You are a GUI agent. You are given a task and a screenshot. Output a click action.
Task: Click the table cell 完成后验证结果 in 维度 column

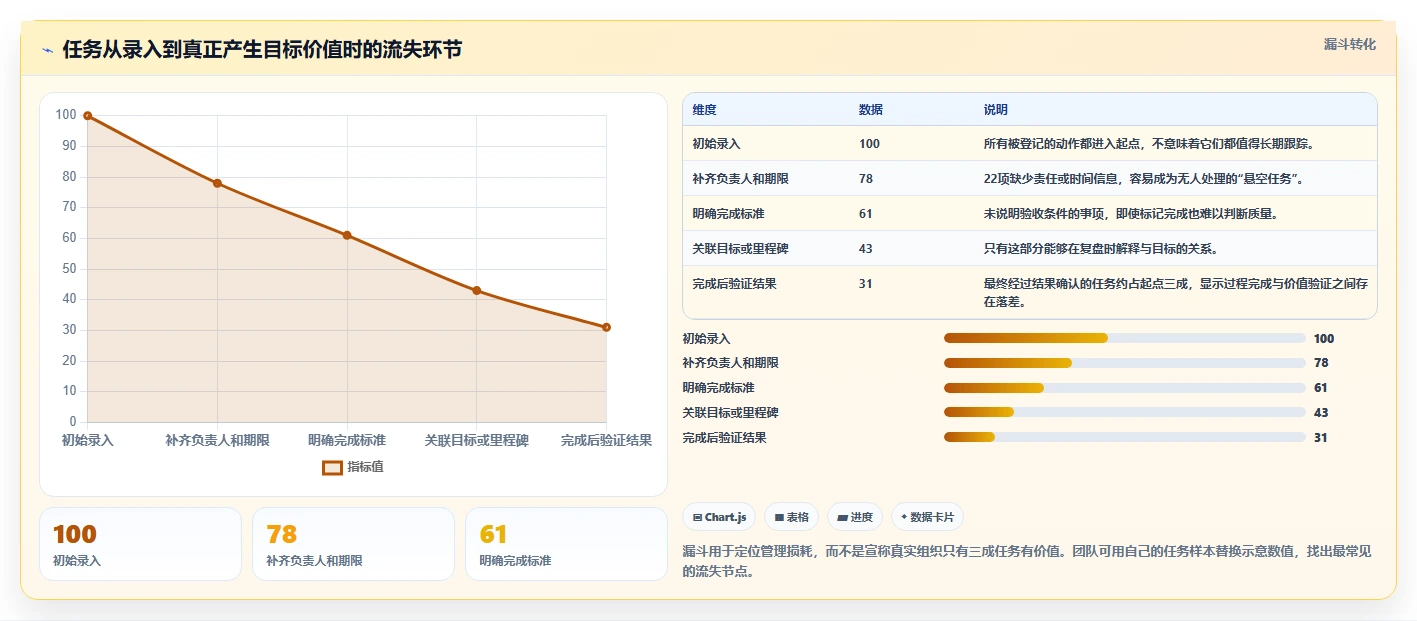[734, 283]
